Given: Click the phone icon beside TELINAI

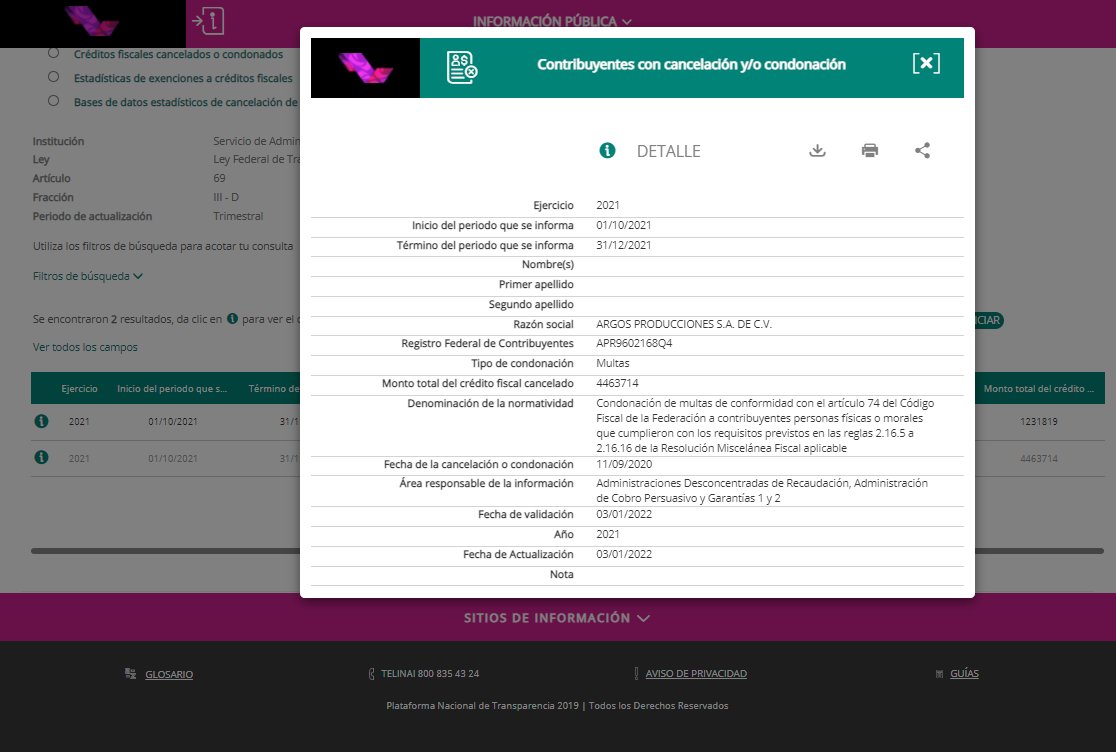Looking at the screenshot, I should 372,673.
